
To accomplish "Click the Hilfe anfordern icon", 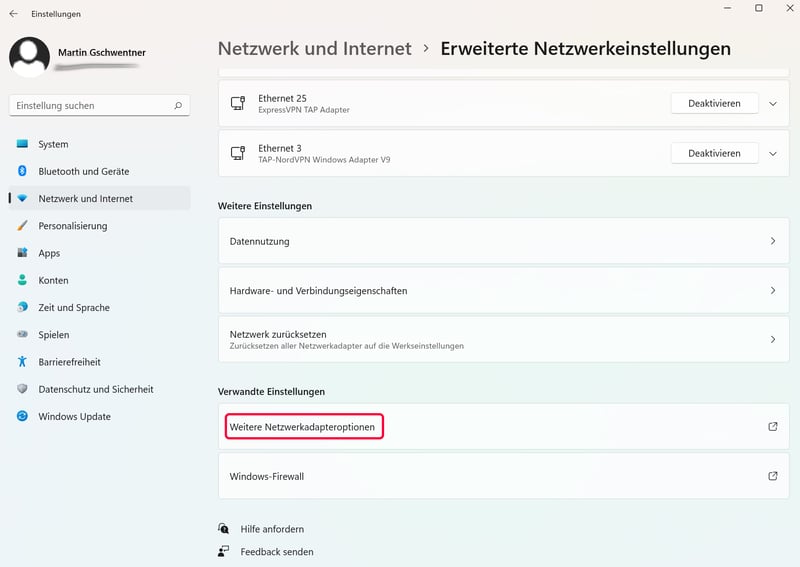I will (224, 529).
